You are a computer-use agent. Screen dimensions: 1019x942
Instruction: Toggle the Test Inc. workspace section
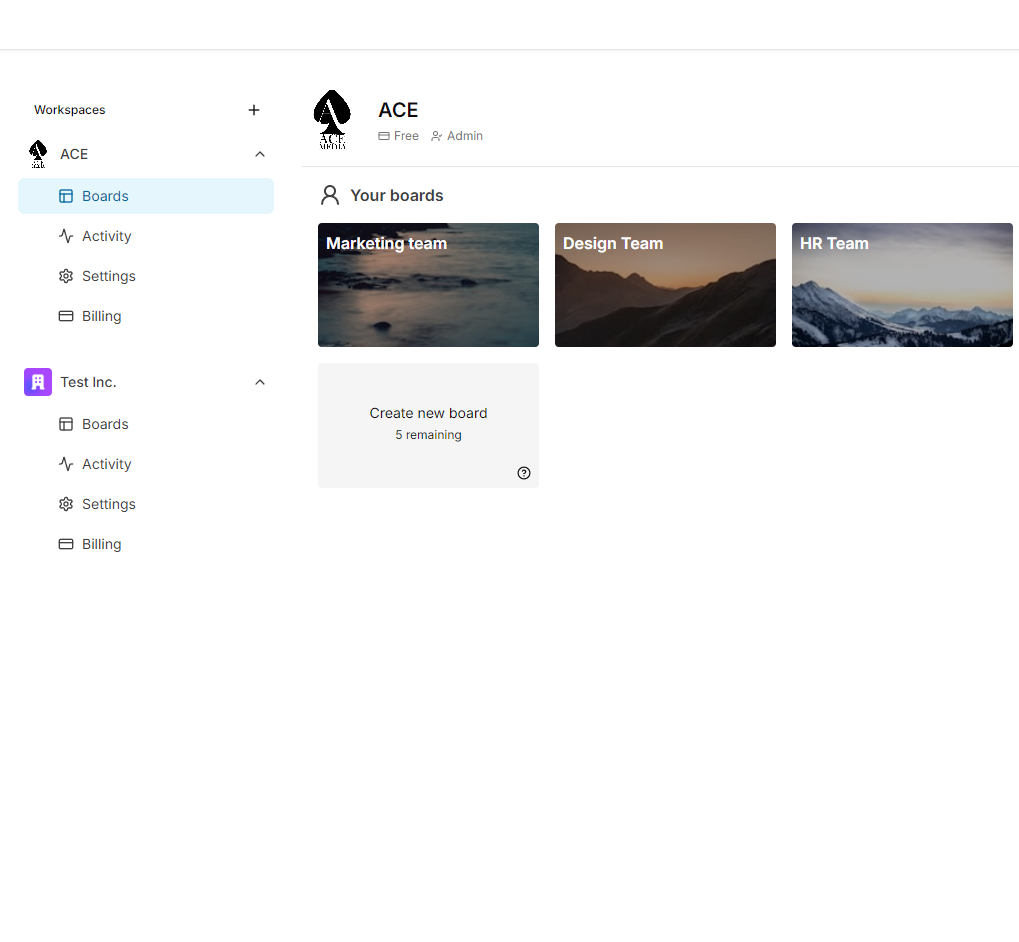146,382
